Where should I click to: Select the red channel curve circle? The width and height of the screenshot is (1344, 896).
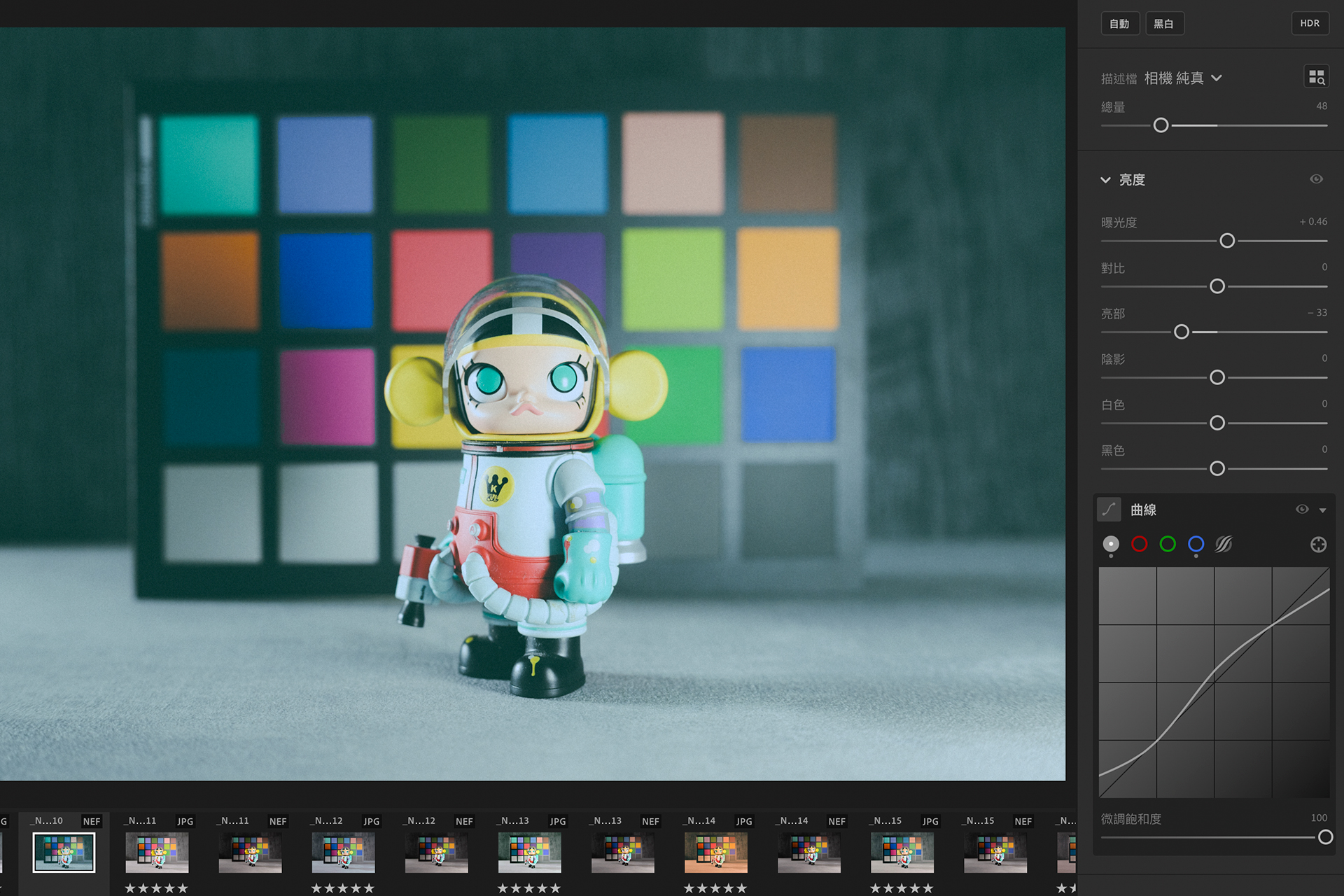coord(1139,544)
